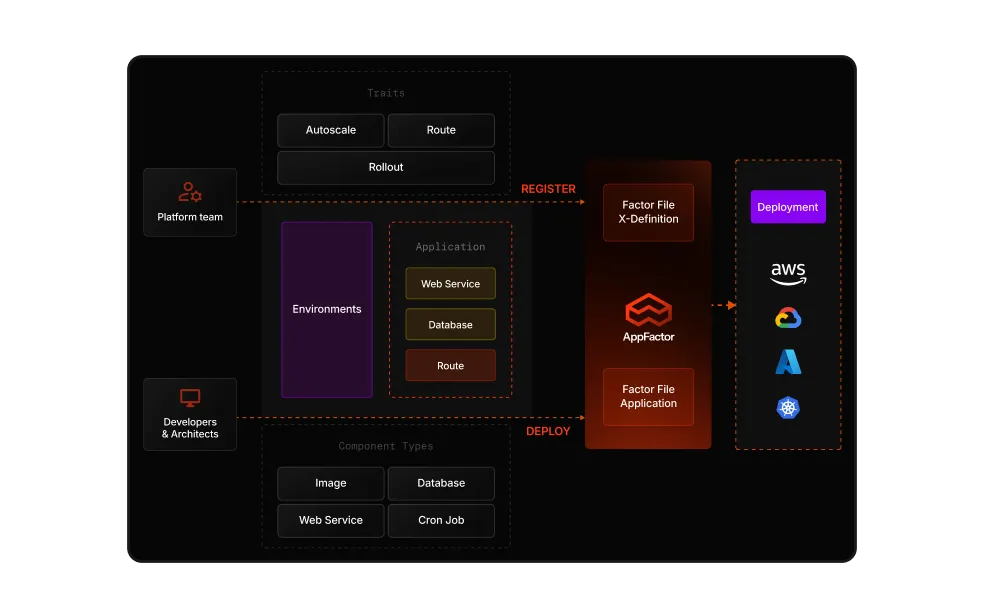Open the Factor File Application card
Screen dimensions: 982x616
coord(648,397)
